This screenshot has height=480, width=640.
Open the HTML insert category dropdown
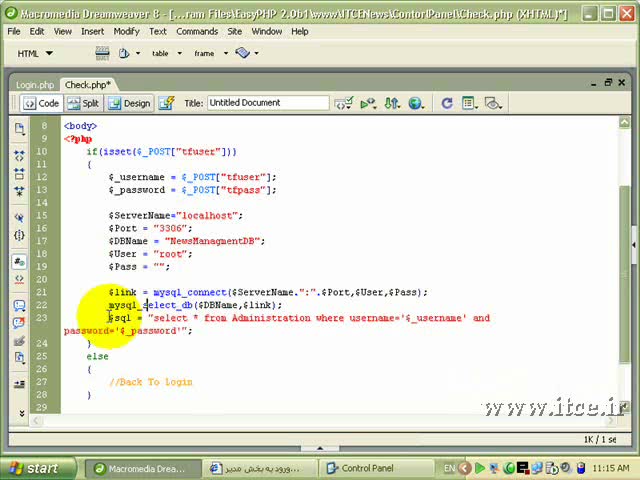click(x=35, y=53)
